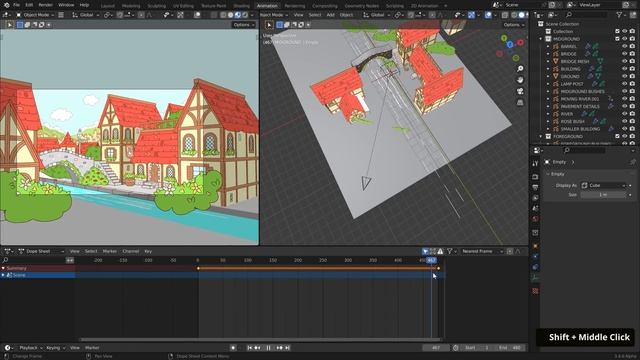The height and width of the screenshot is (360, 640).
Task: Open the Render menu
Action: pyautogui.click(x=45, y=5)
